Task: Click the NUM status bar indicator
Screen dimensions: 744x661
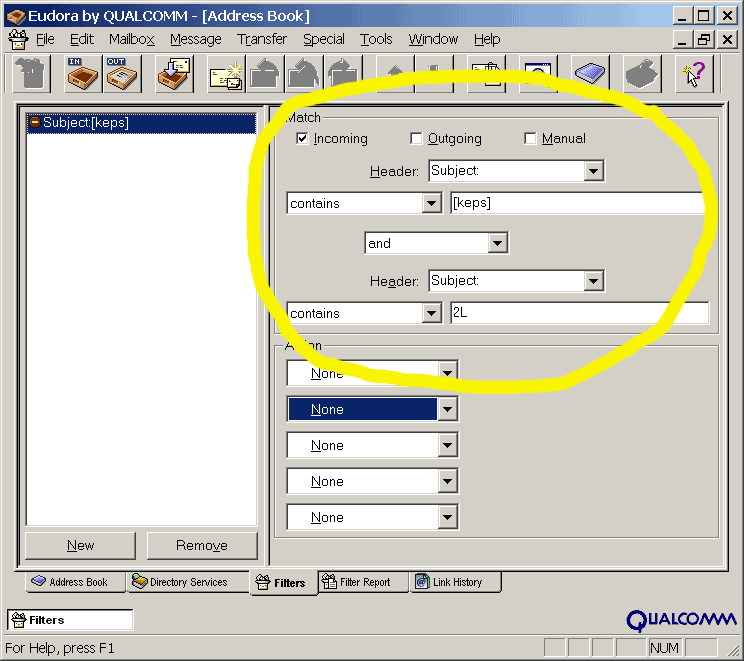Action: pos(664,648)
